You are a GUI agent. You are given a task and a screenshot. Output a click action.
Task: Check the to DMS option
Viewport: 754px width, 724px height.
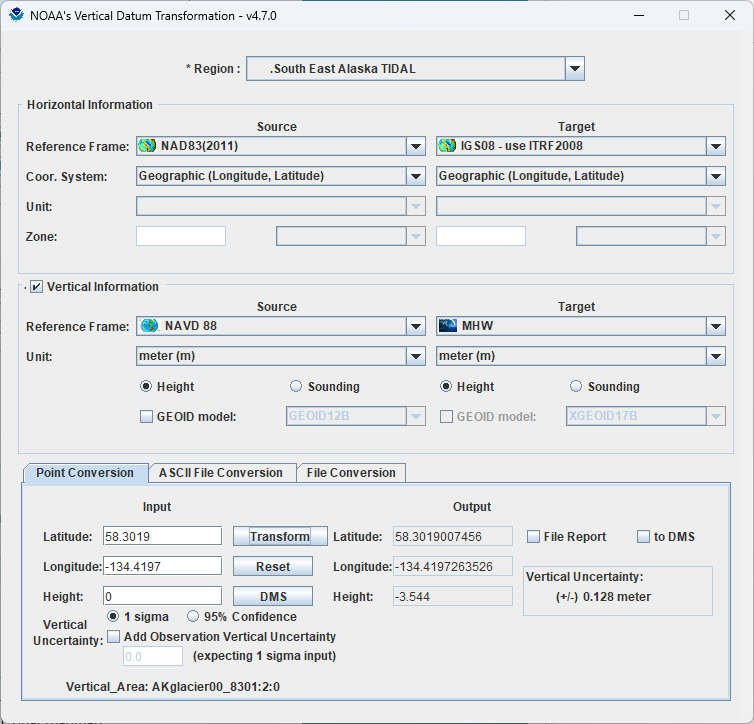(643, 537)
